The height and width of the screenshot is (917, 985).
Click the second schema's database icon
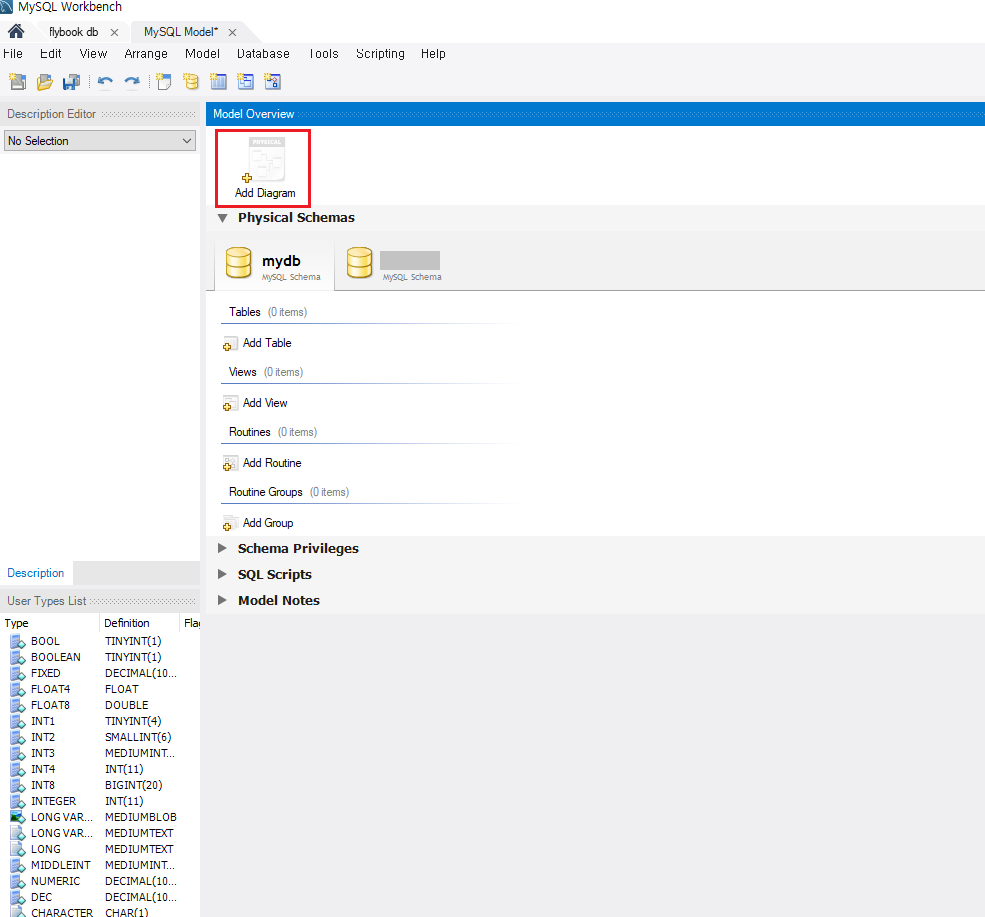[359, 263]
